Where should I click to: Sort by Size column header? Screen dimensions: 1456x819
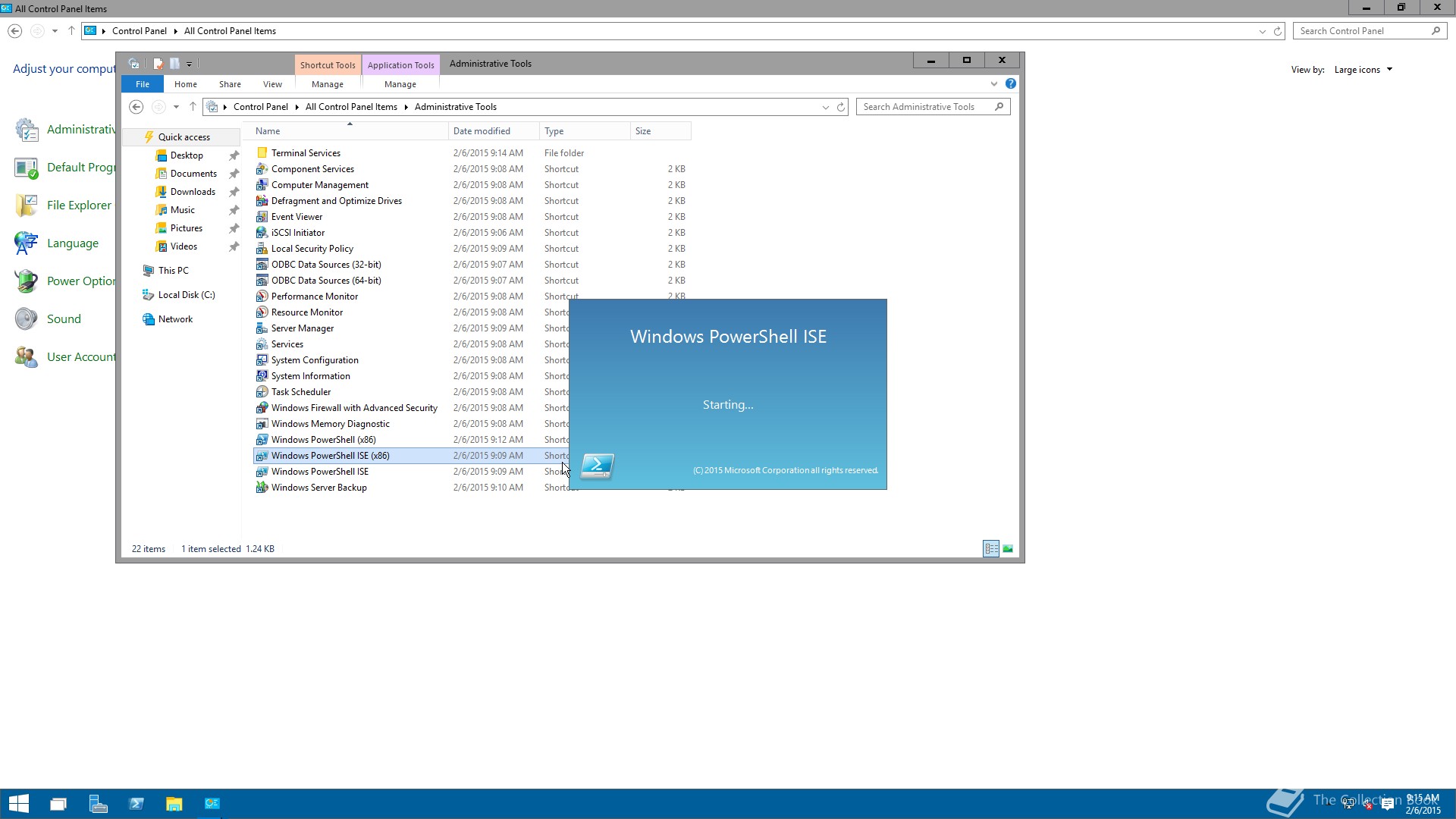click(x=661, y=131)
